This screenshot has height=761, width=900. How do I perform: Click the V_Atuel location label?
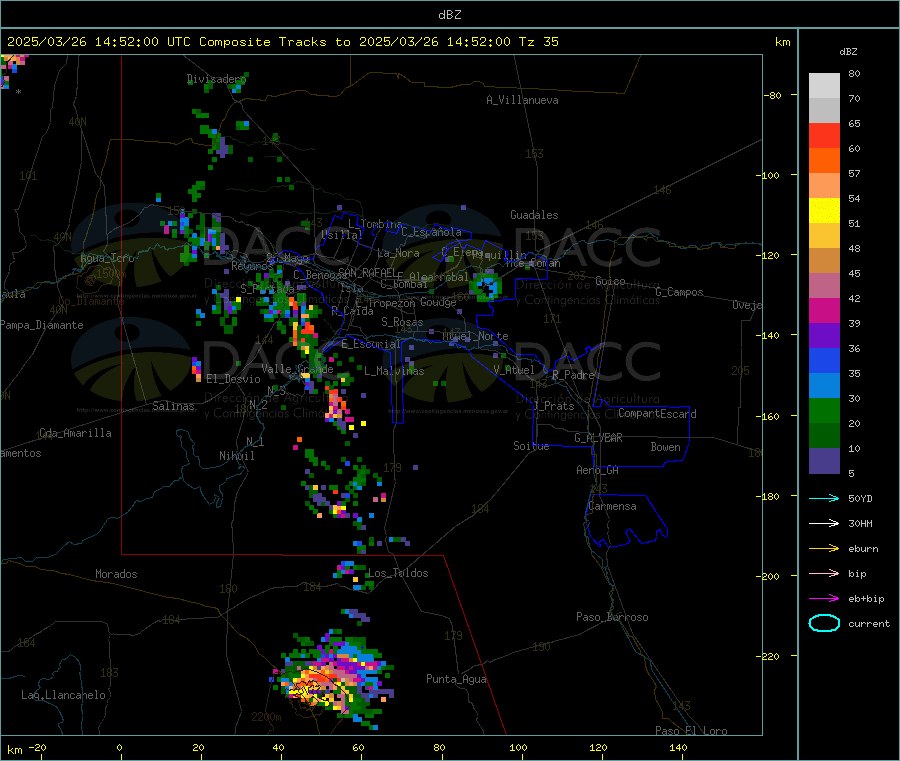[514, 370]
